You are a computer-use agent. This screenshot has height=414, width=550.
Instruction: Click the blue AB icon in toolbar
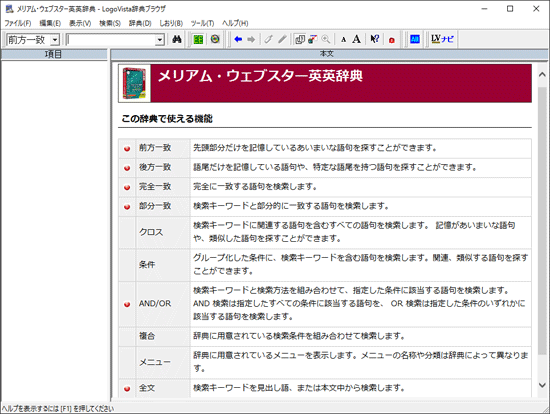point(415,39)
